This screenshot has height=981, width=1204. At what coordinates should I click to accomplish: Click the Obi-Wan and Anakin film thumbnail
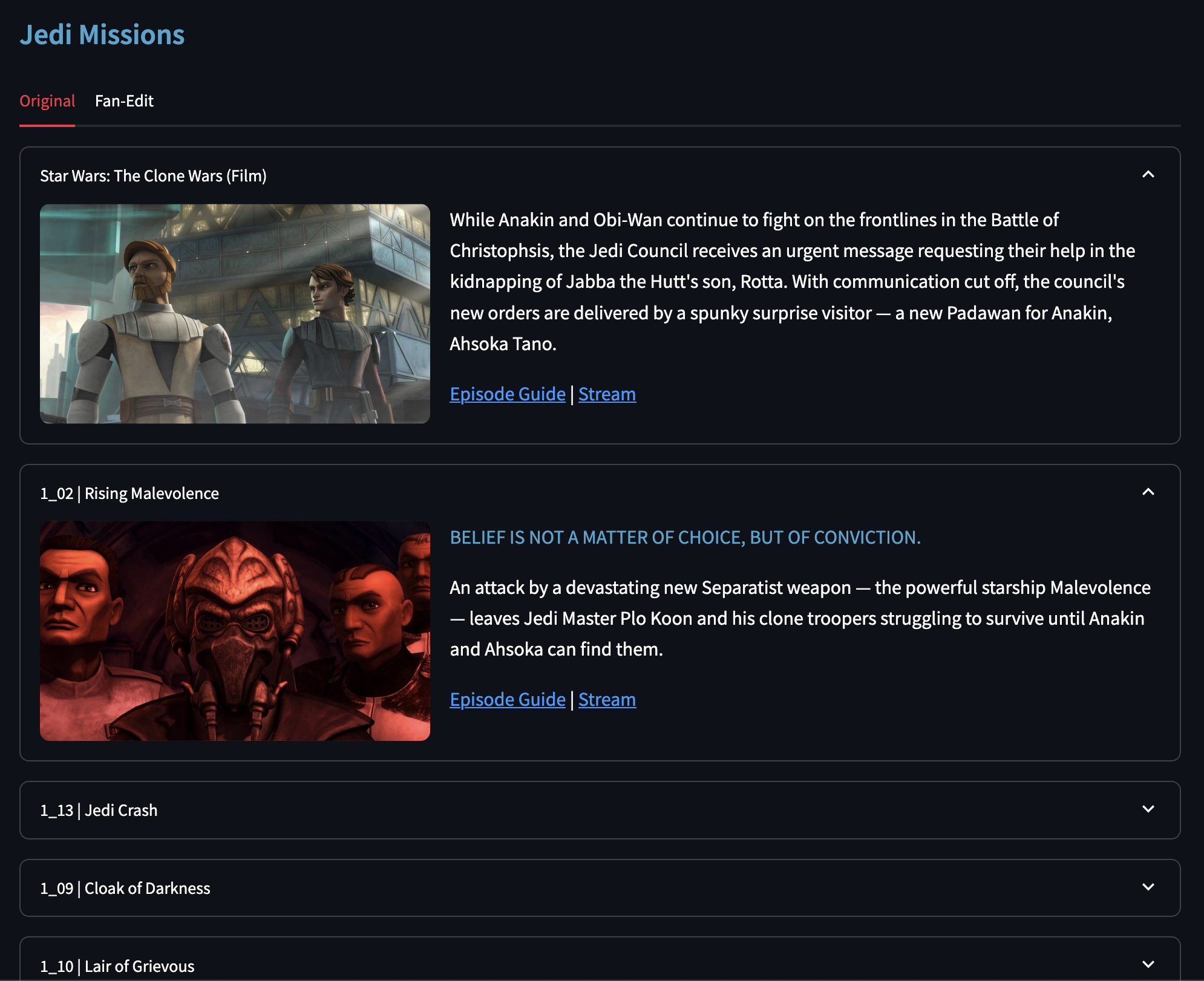235,313
